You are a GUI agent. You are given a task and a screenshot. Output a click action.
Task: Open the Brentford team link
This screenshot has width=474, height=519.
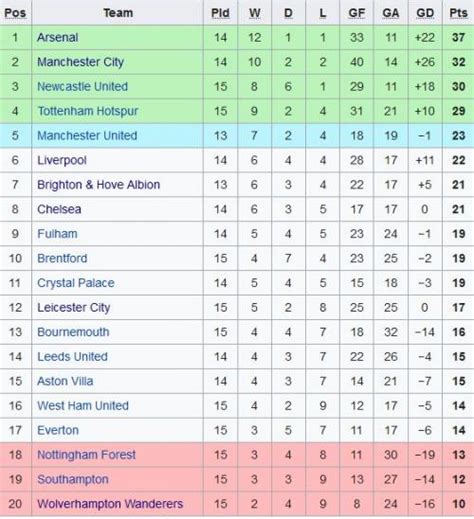point(62,258)
